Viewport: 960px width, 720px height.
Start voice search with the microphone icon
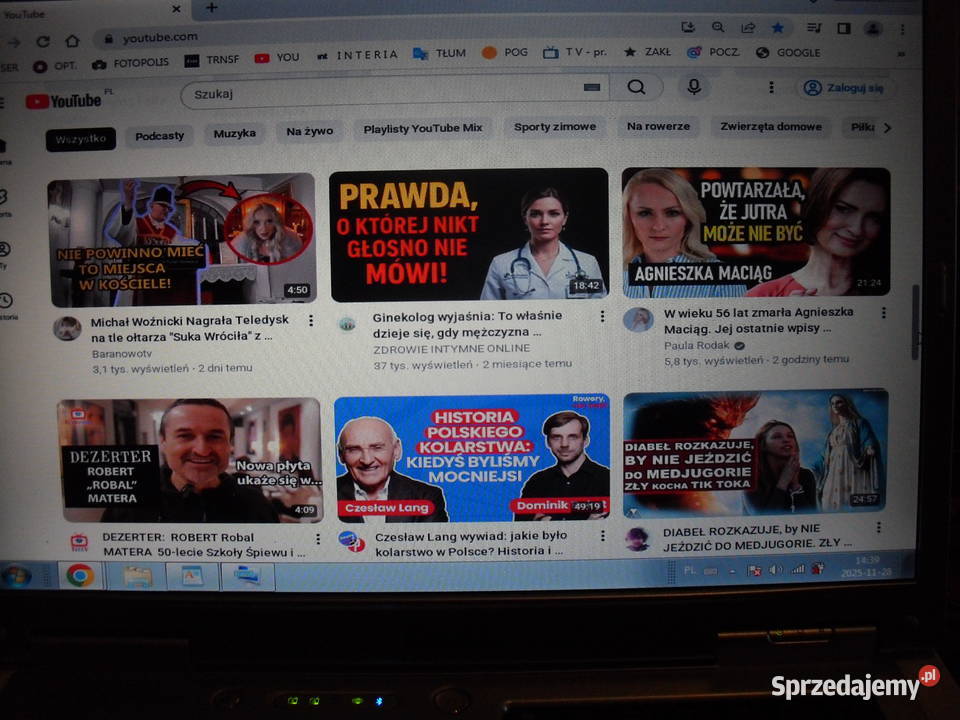692,87
